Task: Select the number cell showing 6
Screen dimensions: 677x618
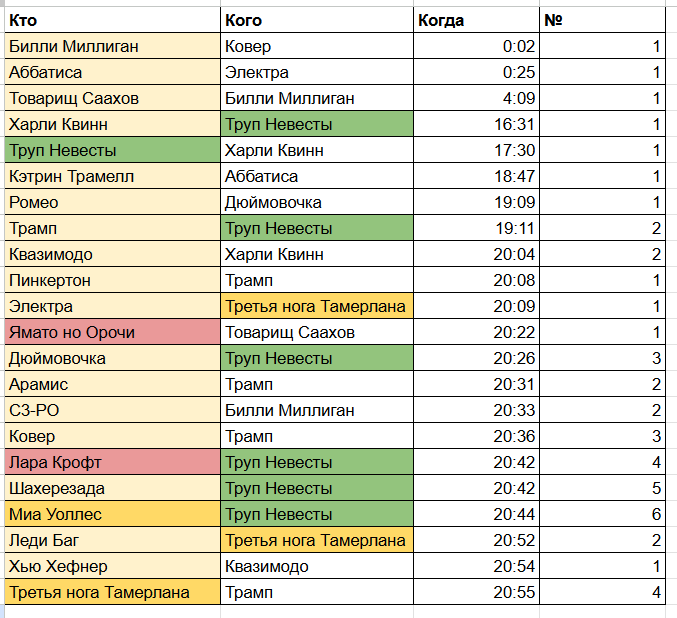Action: pos(602,514)
